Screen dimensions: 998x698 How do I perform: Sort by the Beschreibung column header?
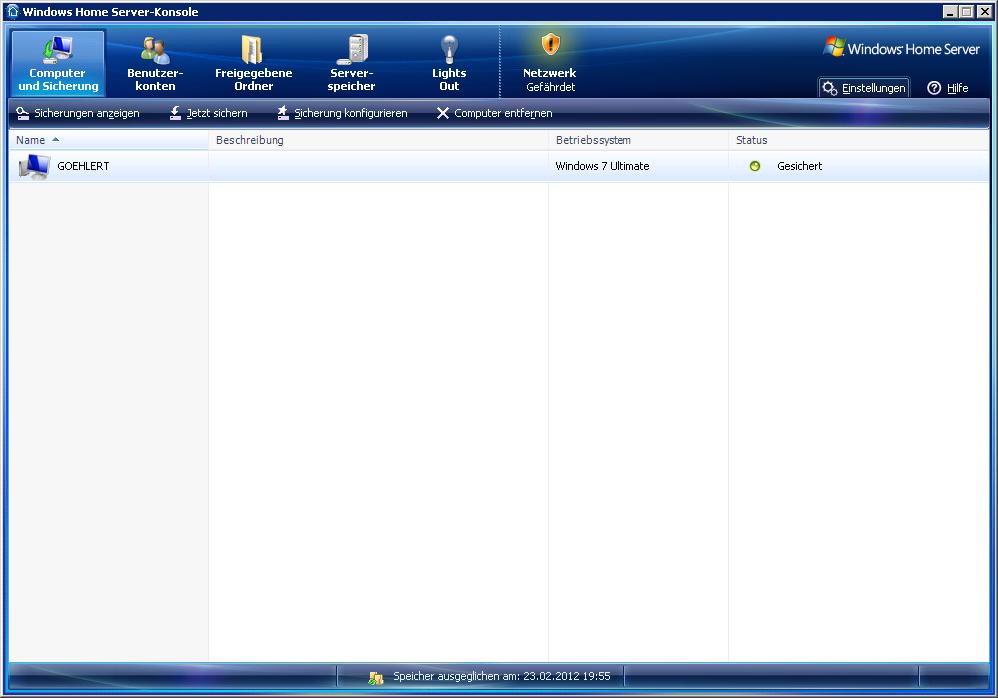[250, 140]
